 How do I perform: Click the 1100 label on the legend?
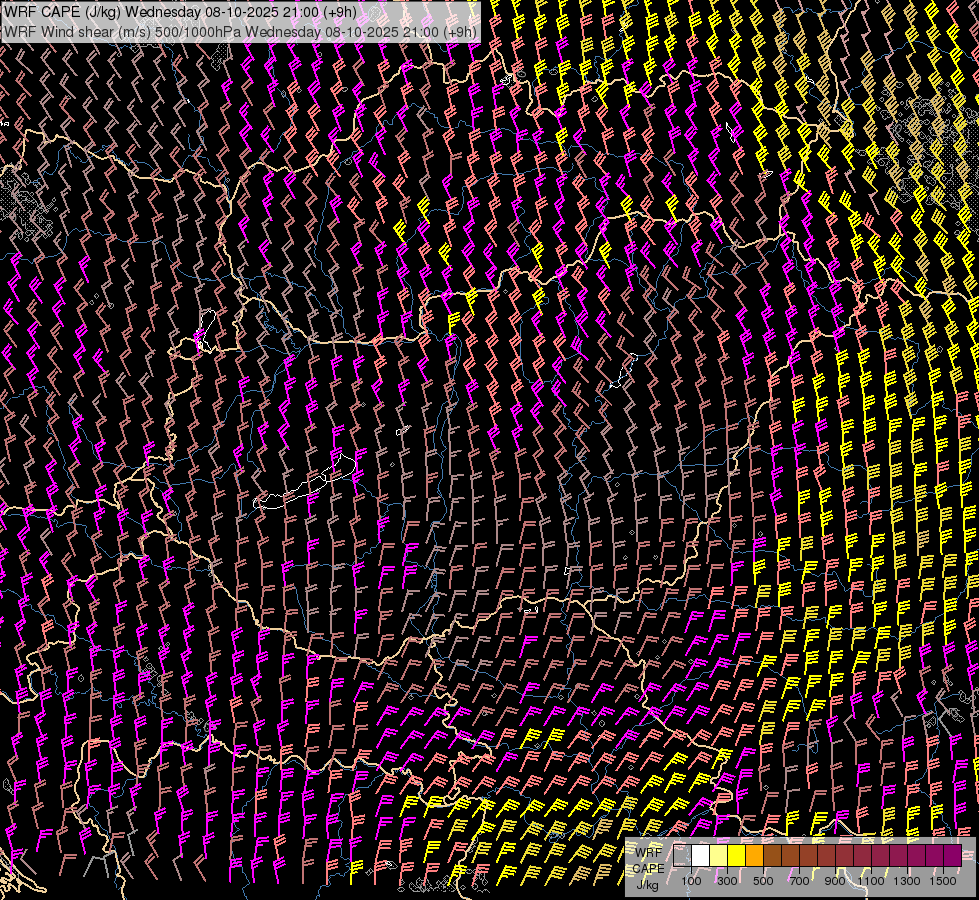(x=871, y=881)
